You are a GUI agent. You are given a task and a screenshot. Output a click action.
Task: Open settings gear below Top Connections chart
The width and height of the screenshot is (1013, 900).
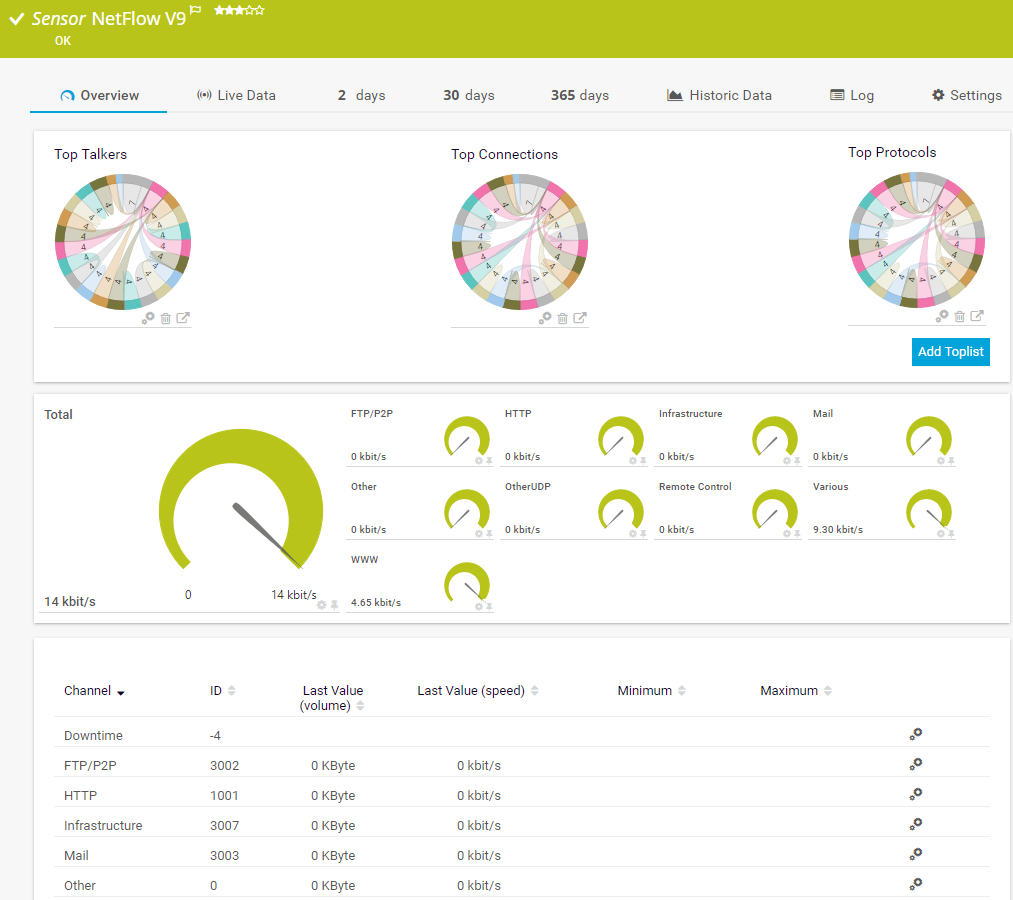(x=546, y=318)
